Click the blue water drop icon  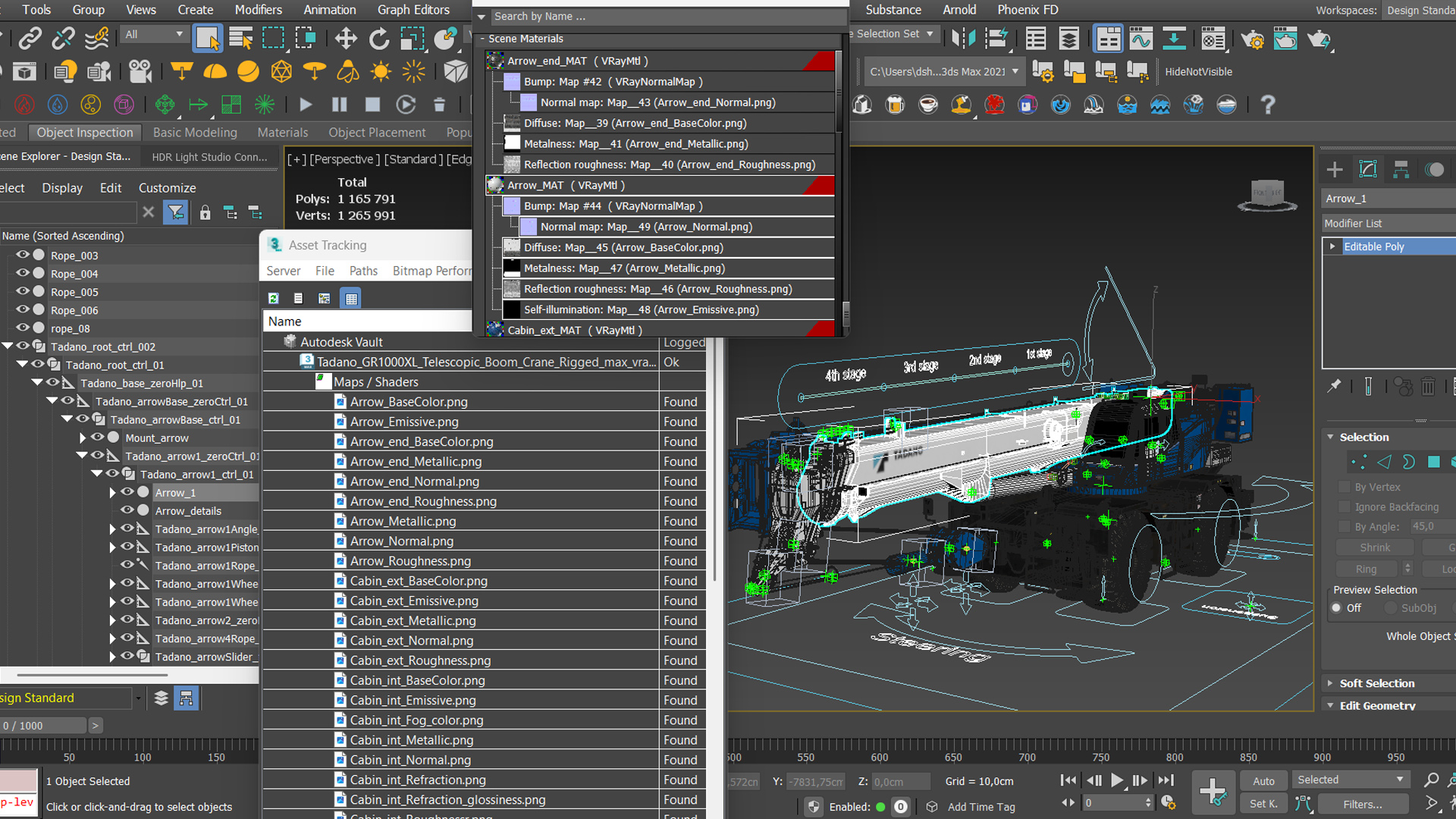[x=58, y=105]
